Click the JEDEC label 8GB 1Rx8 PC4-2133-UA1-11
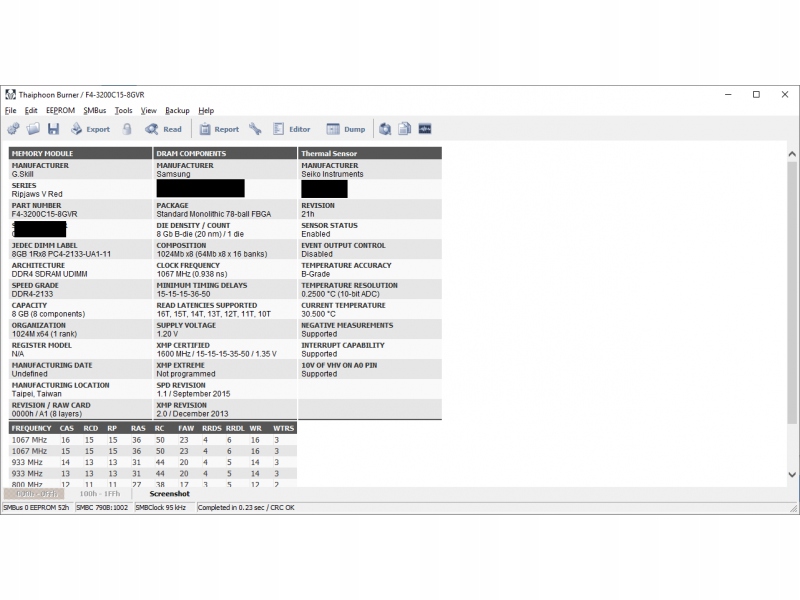 point(61,254)
